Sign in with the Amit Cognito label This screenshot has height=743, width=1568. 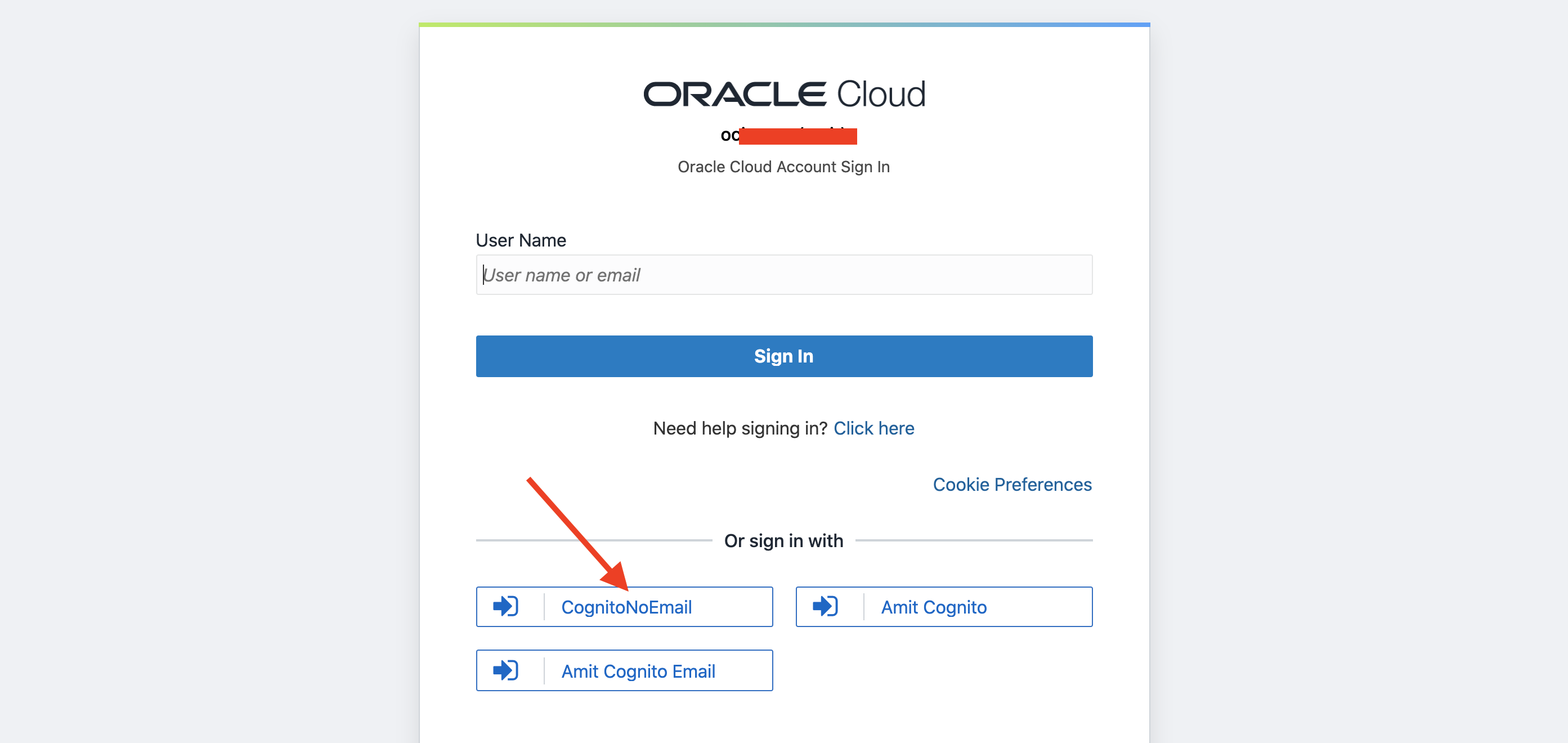934,607
